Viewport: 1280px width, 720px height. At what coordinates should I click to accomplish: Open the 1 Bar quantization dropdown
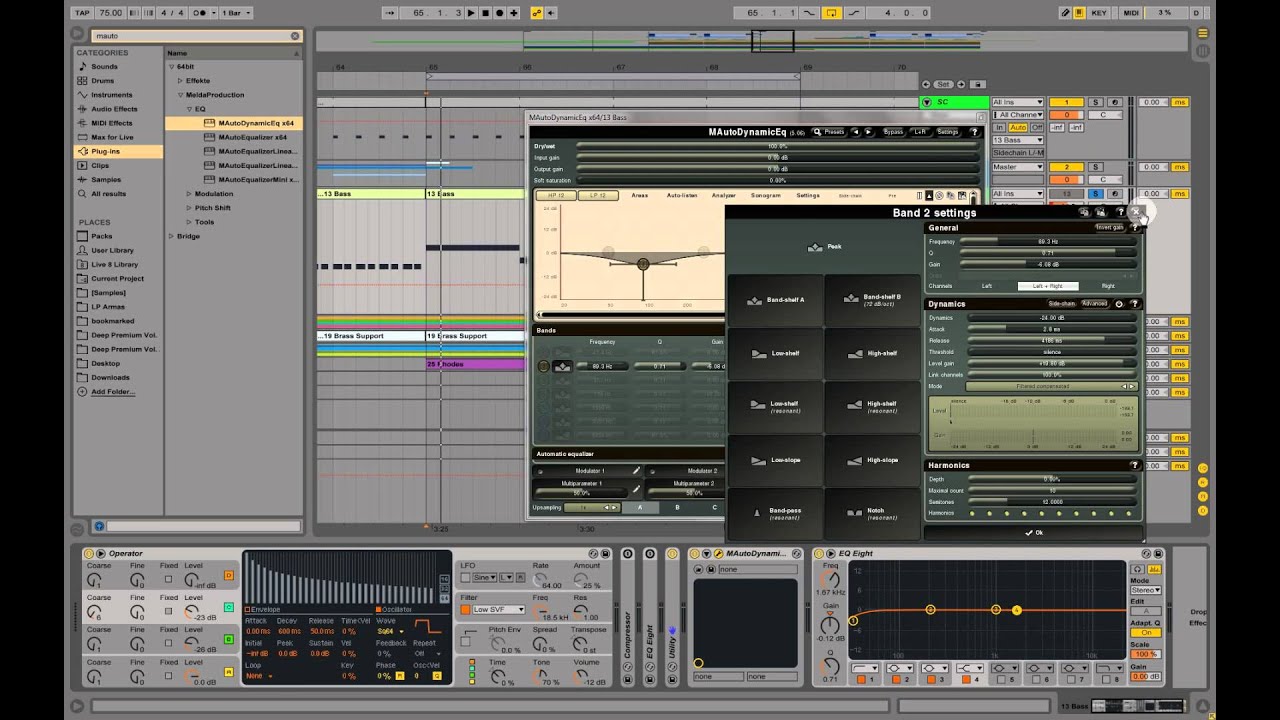coord(235,13)
